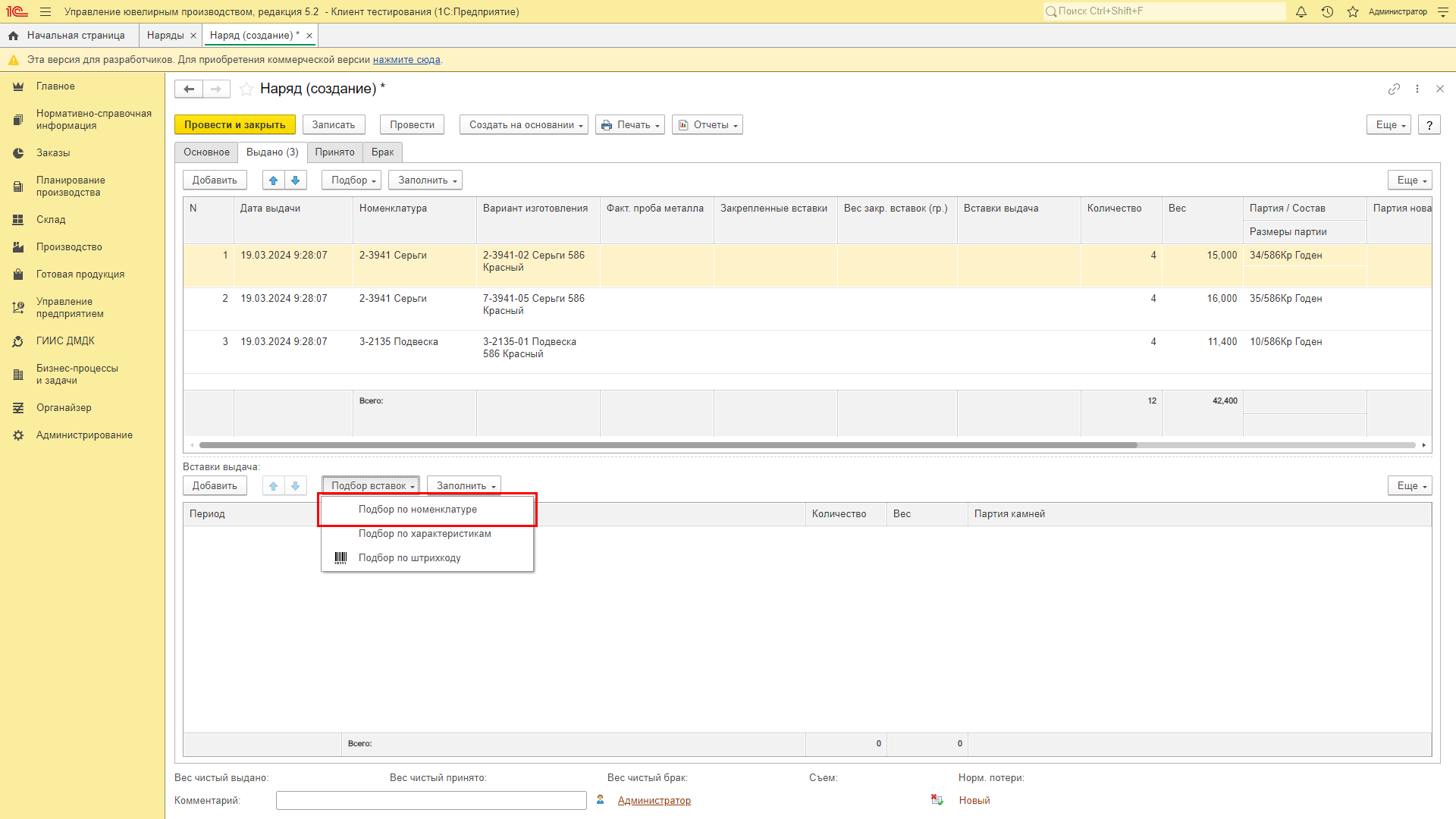Follow нажмите сюда link
Image resolution: width=1456 pixels, height=819 pixels.
click(406, 60)
